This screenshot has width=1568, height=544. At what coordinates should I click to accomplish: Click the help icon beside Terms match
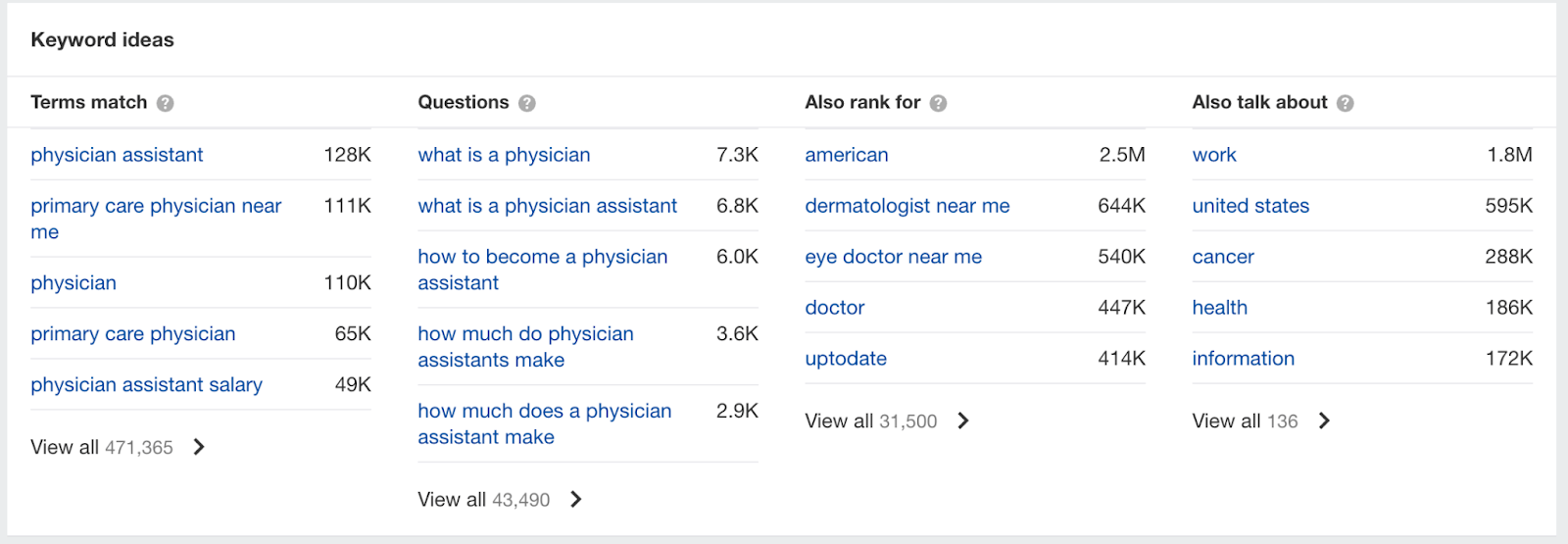coord(166,103)
